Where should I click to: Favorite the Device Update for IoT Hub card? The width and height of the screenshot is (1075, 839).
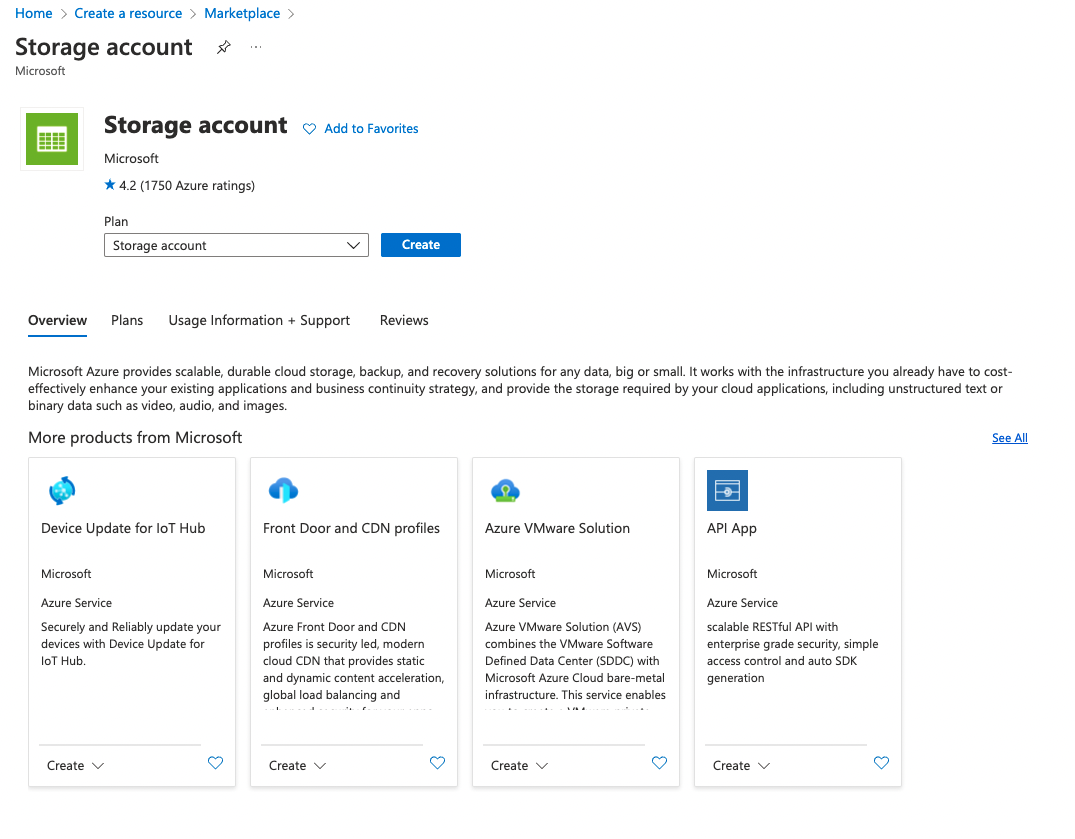click(x=215, y=763)
